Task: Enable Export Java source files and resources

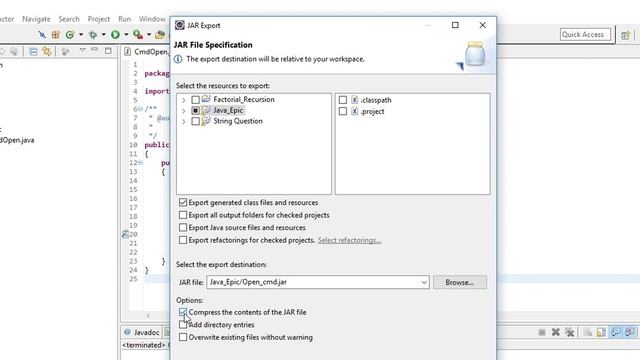Action: tap(183, 227)
